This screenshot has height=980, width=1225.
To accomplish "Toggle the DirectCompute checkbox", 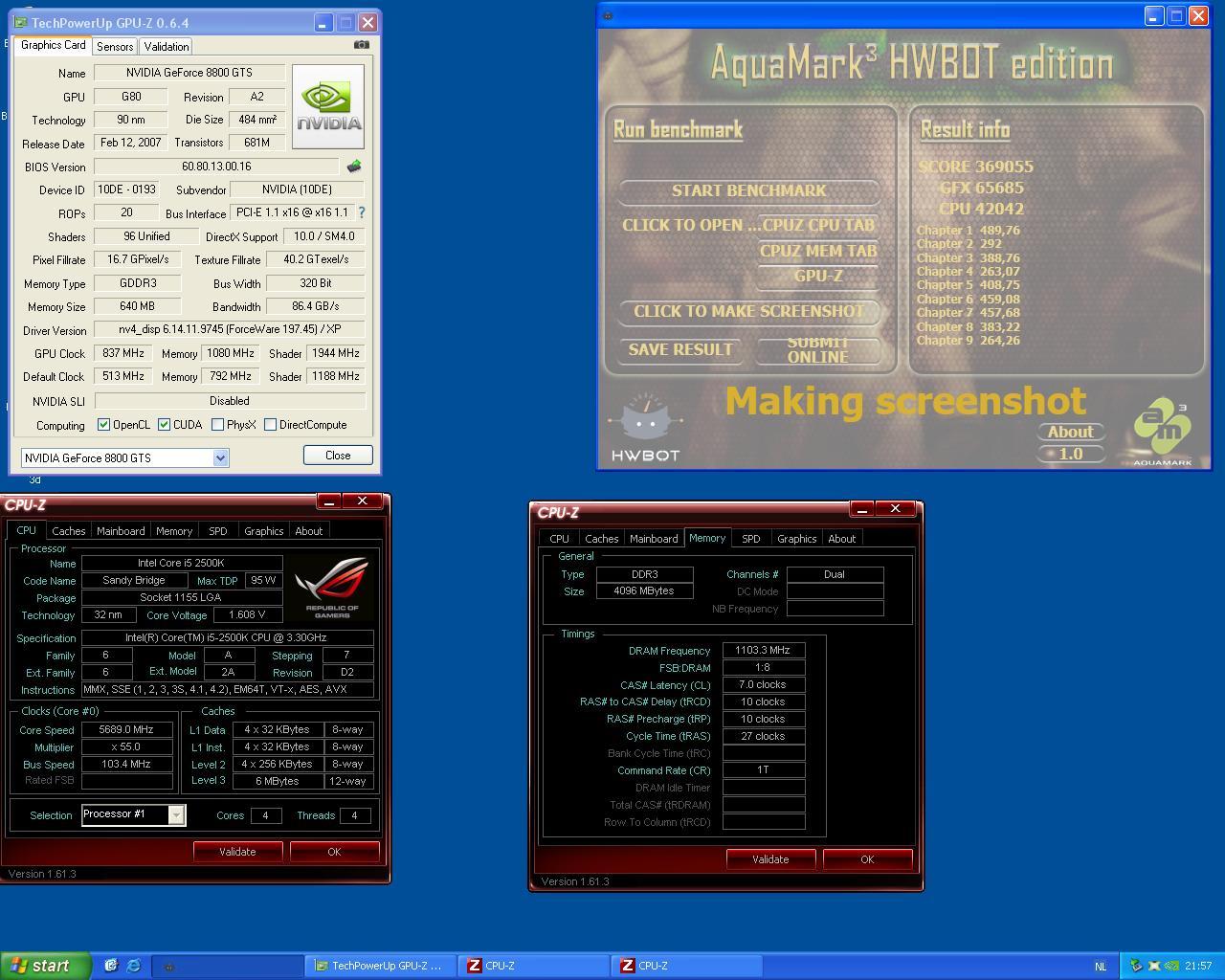I will coord(270,424).
